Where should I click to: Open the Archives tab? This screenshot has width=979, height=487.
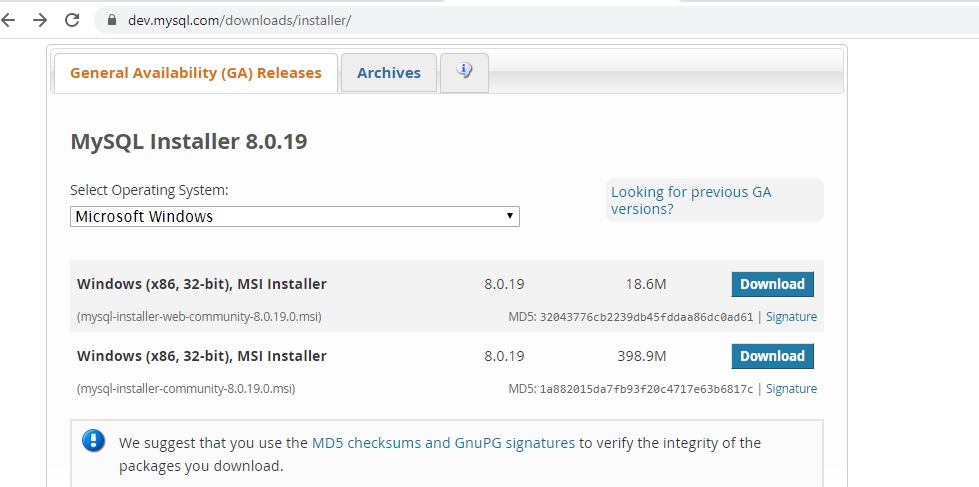[x=388, y=73]
